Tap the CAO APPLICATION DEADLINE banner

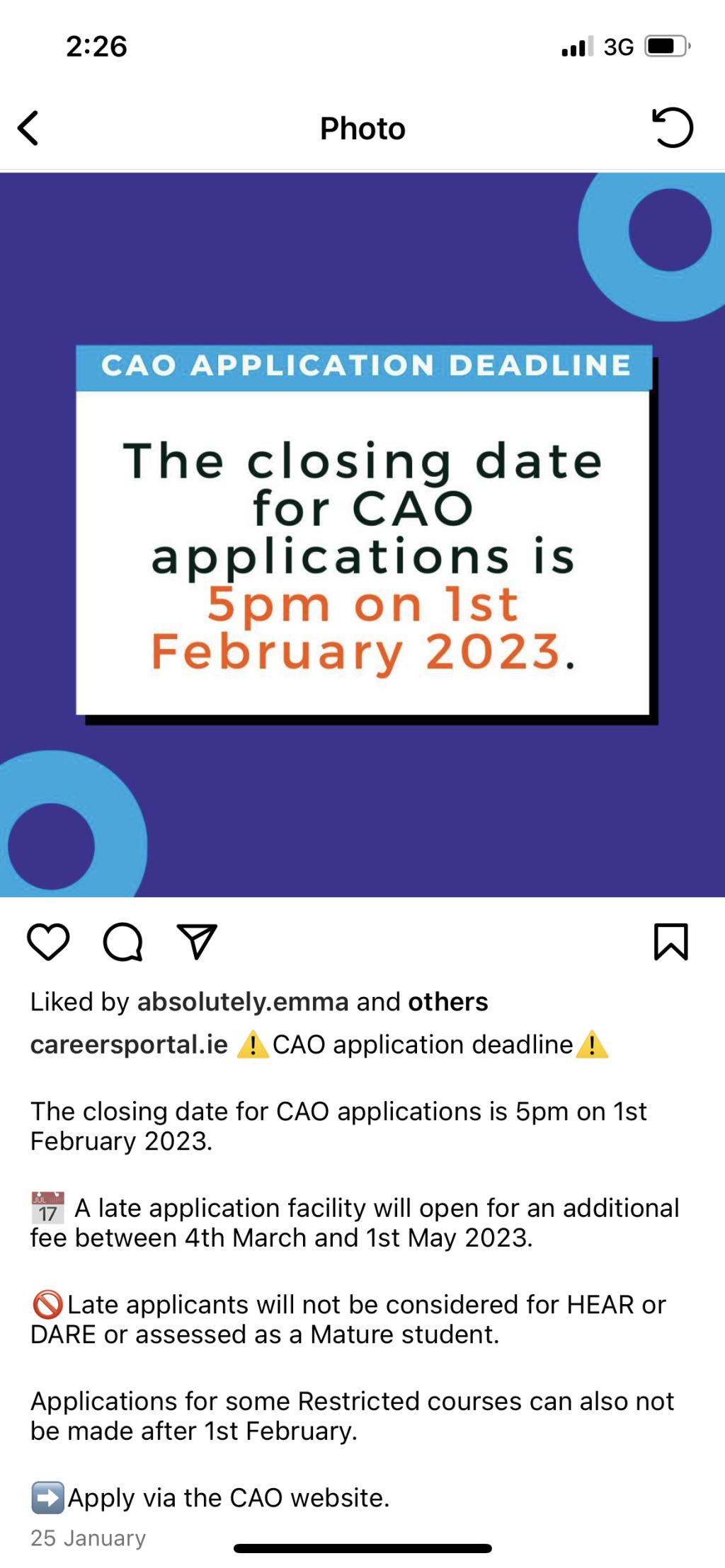364,367
